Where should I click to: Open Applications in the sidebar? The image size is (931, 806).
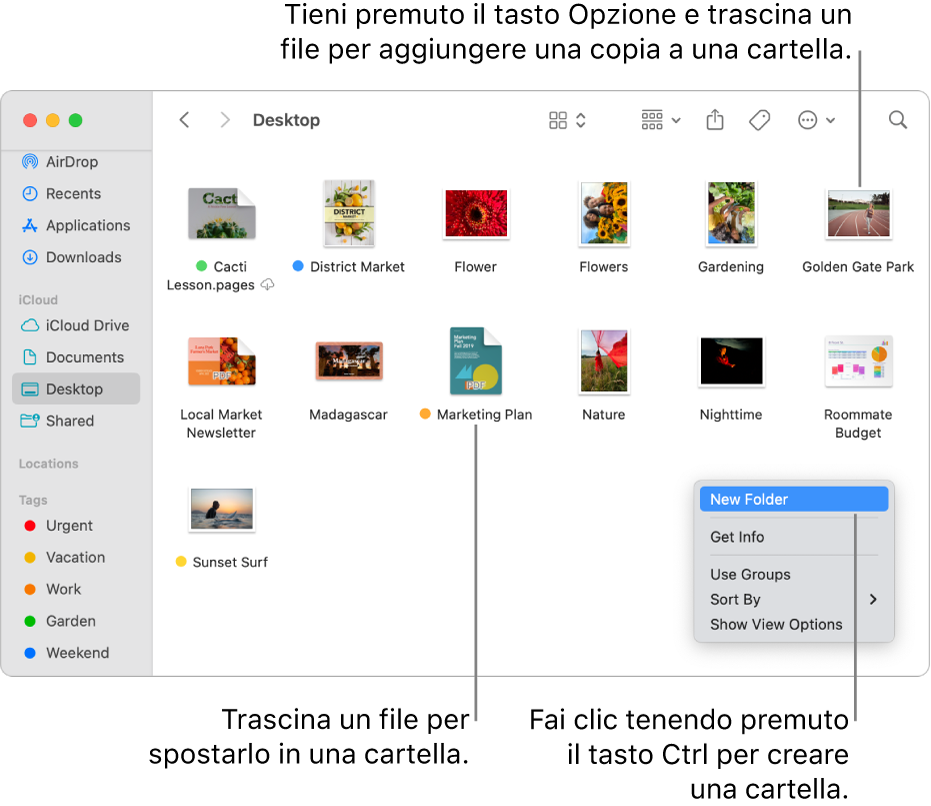point(76,226)
